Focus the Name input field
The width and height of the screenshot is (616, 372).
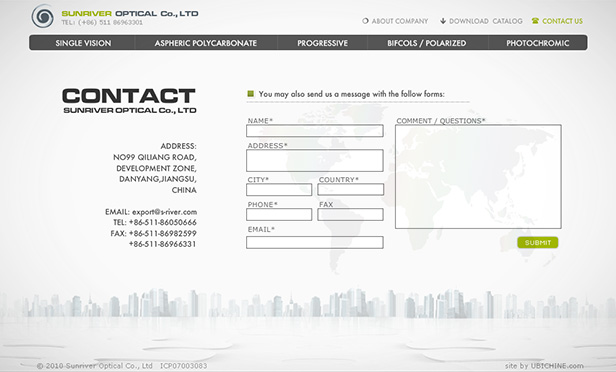(x=315, y=131)
